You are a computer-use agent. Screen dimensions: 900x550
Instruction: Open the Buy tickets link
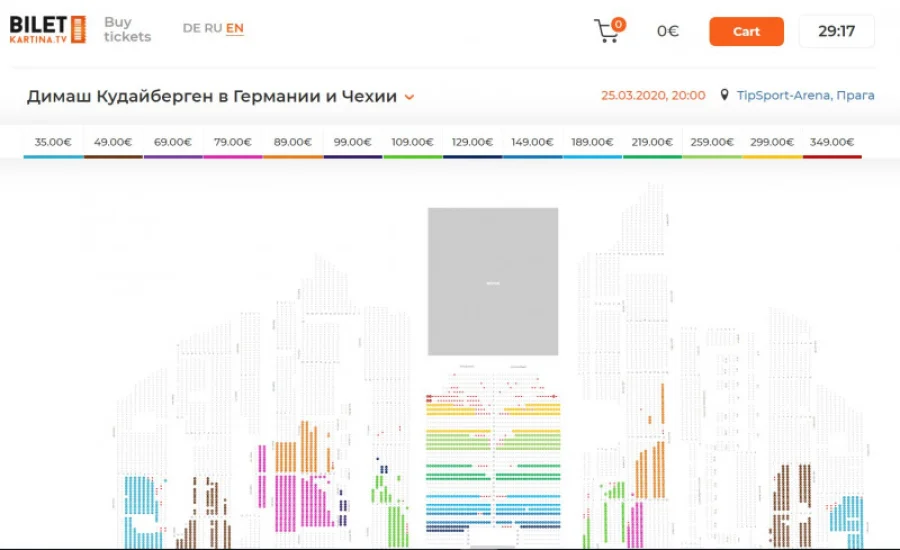127,29
